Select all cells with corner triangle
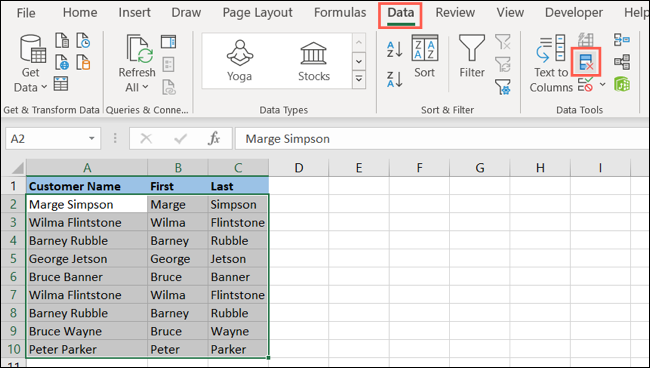Screen dimensions: 650x368 click(17, 168)
